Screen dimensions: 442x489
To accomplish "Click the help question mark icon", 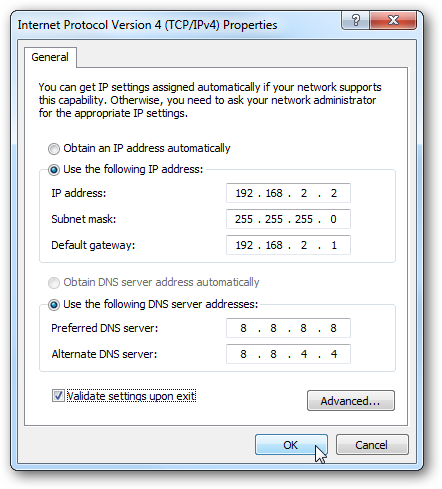I will click(355, 21).
